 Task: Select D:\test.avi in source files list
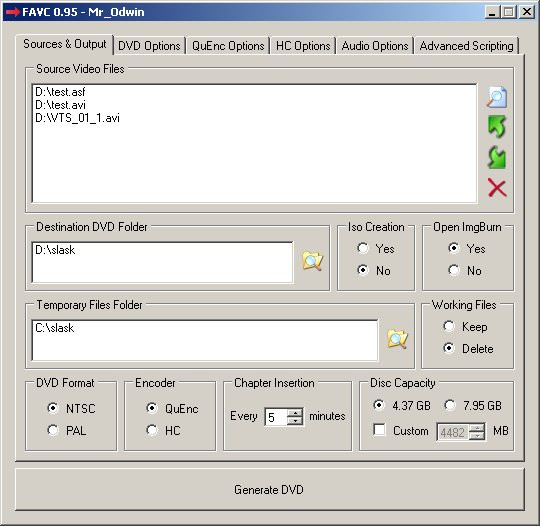(x=60, y=105)
